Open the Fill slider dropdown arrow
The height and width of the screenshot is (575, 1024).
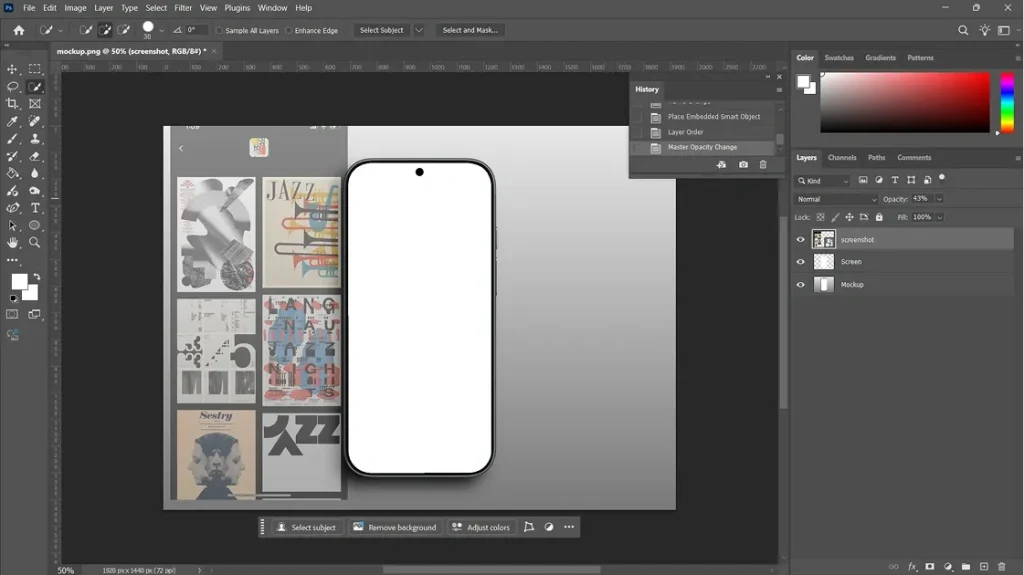(x=939, y=218)
